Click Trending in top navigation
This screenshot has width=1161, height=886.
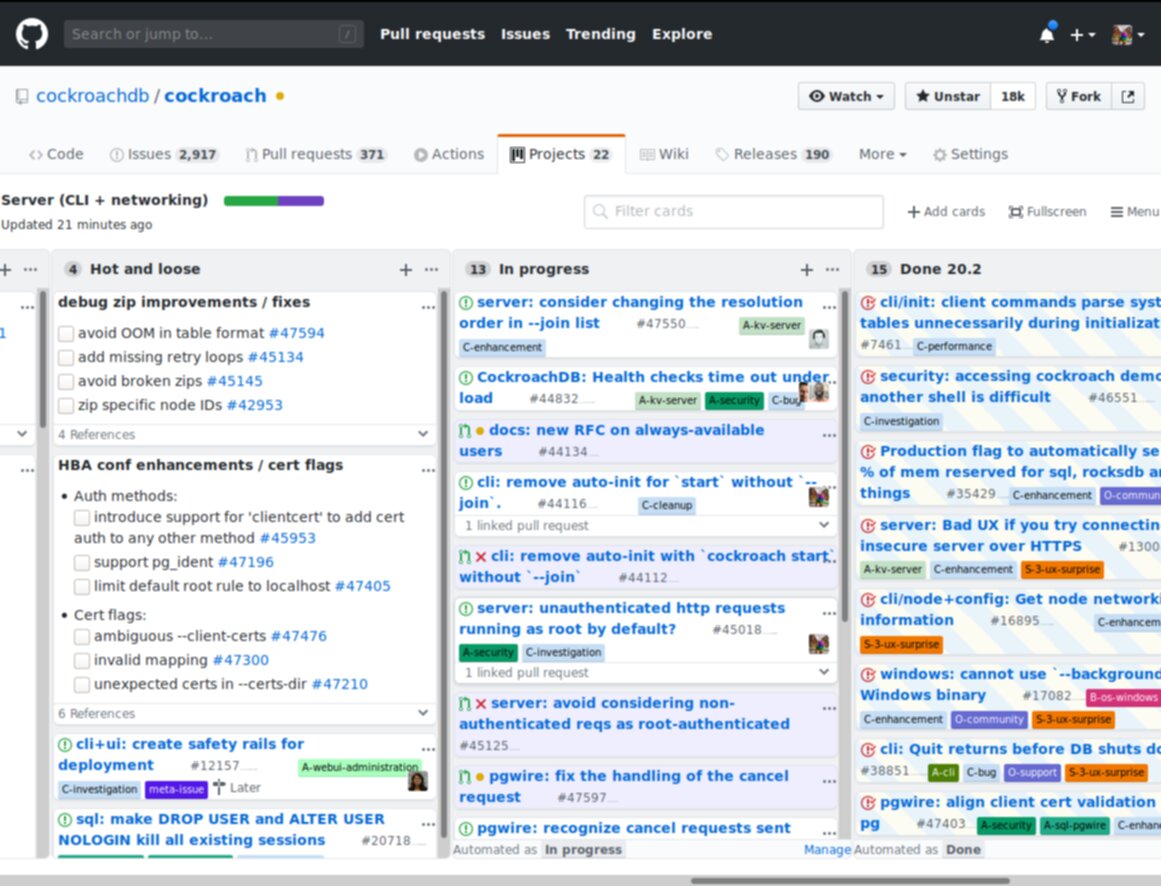point(600,34)
